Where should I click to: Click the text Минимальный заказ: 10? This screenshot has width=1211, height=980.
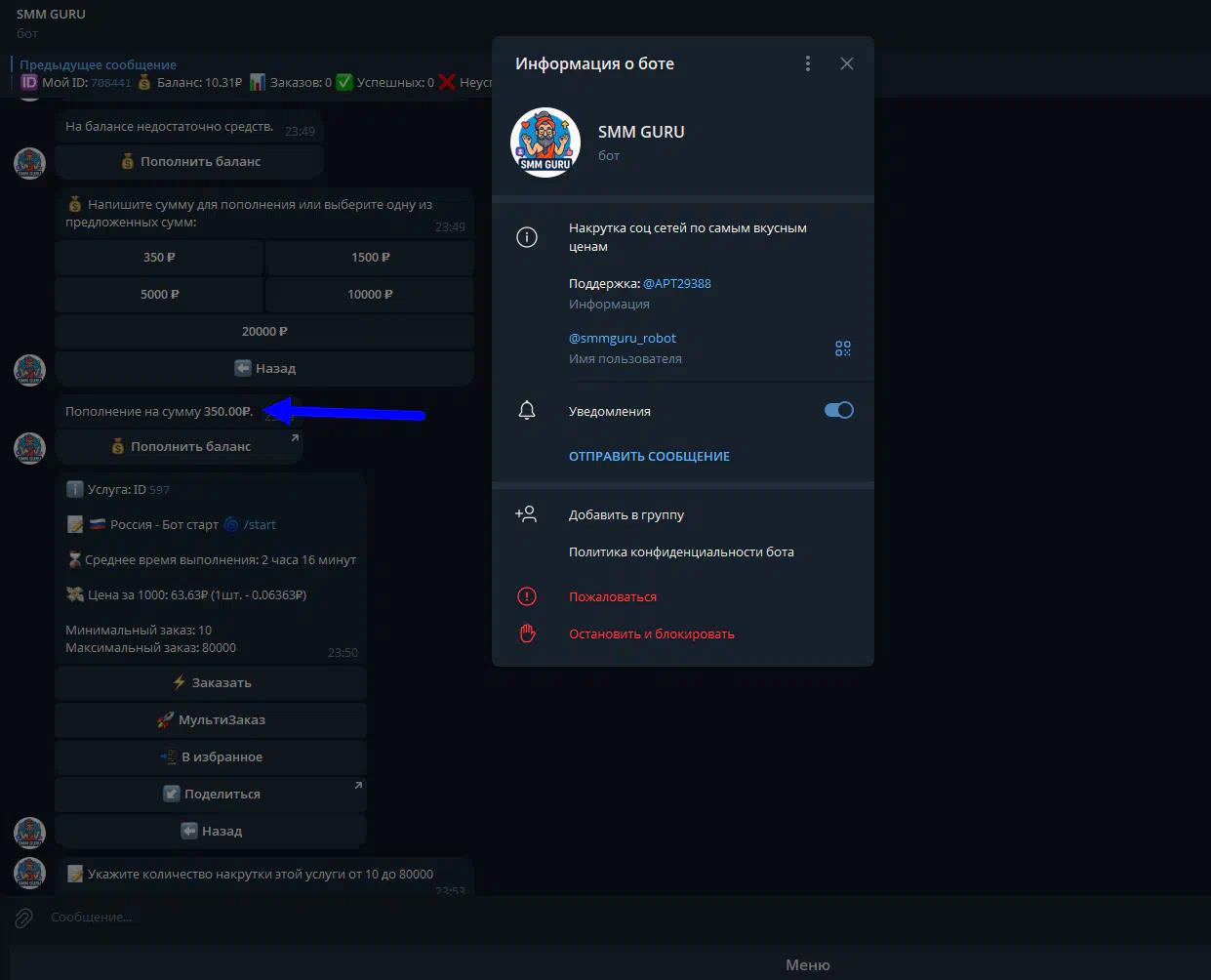tap(139, 631)
